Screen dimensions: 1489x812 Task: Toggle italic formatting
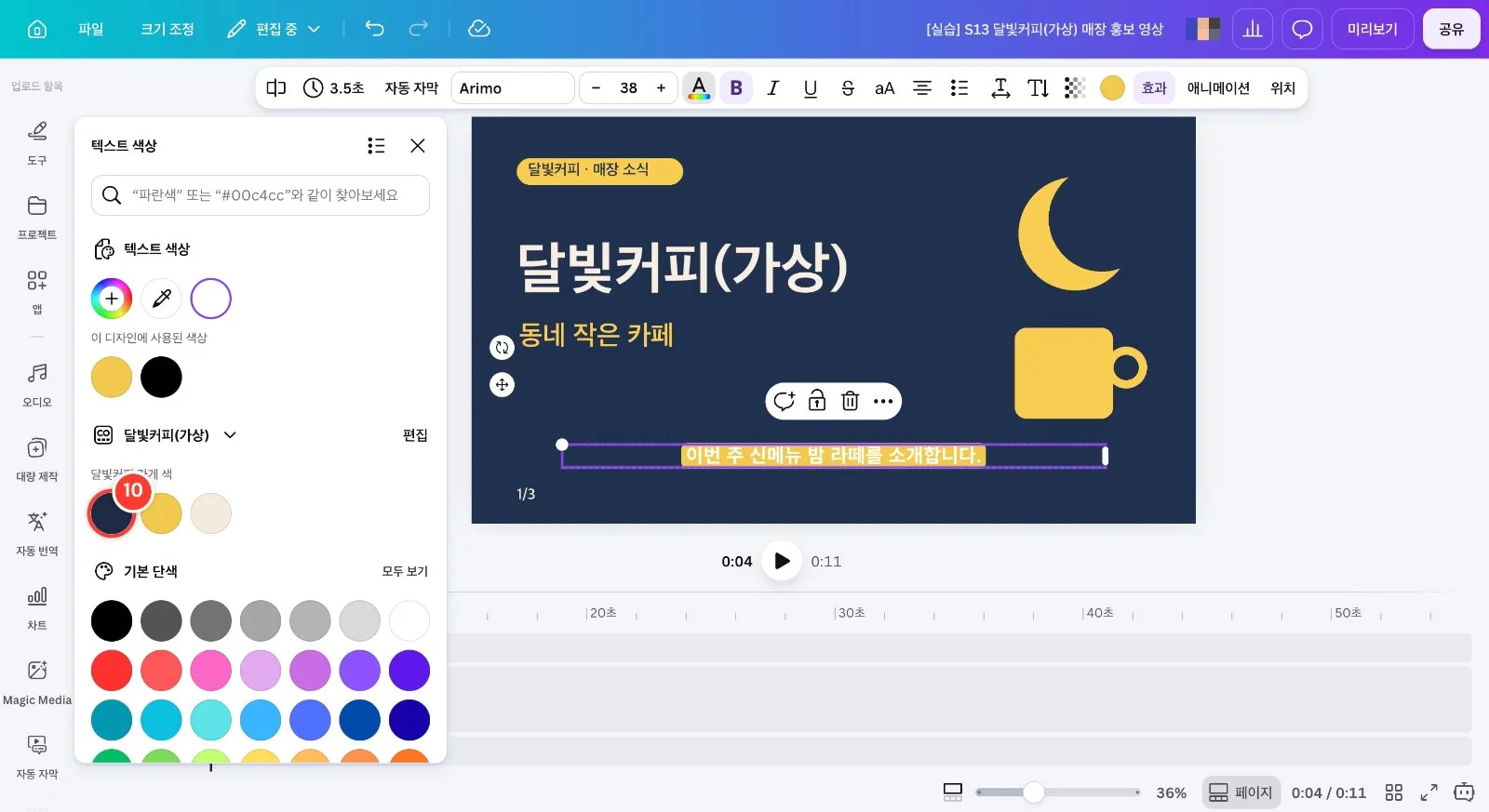pos(772,88)
